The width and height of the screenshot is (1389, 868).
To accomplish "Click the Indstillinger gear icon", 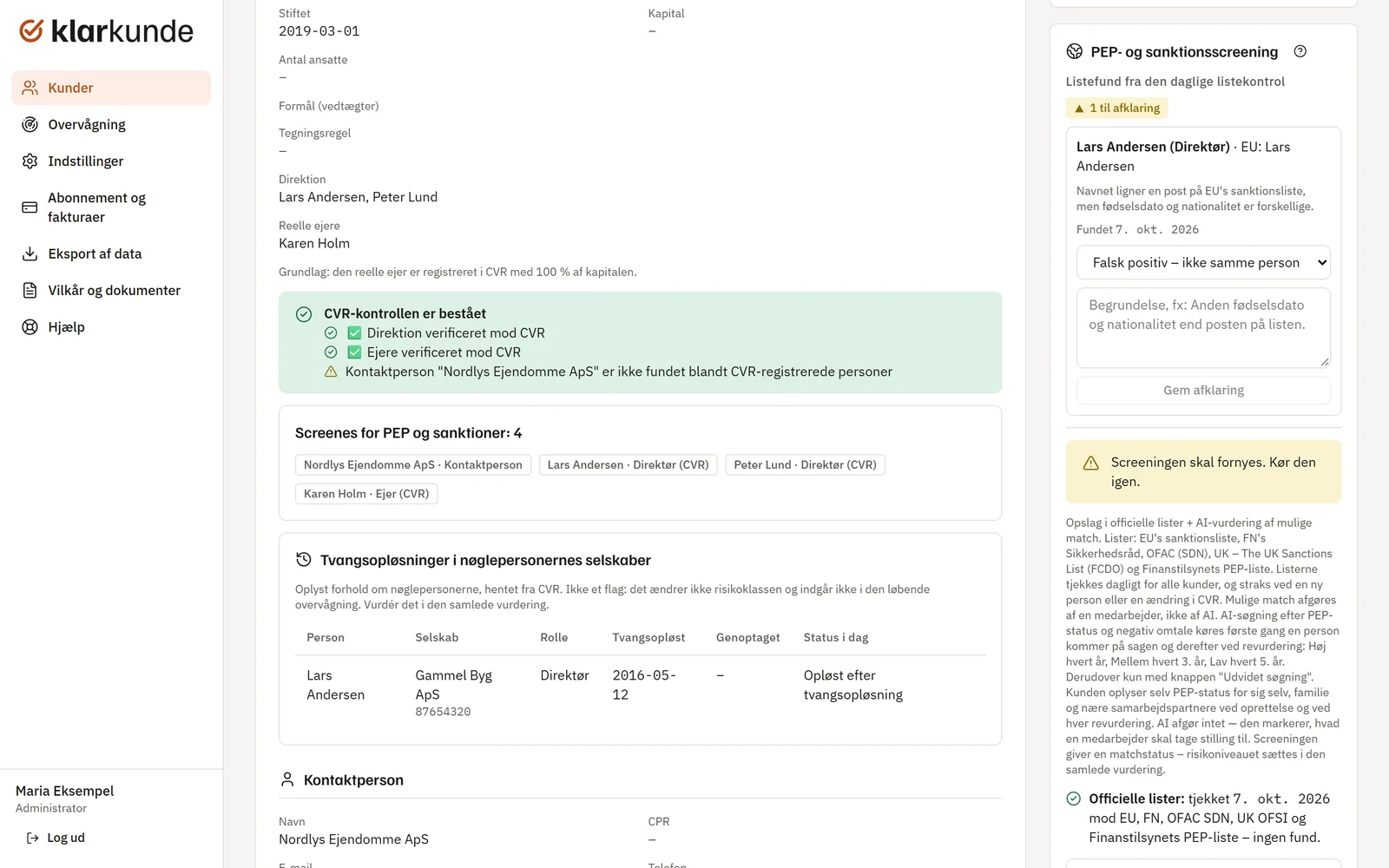I will (30, 161).
